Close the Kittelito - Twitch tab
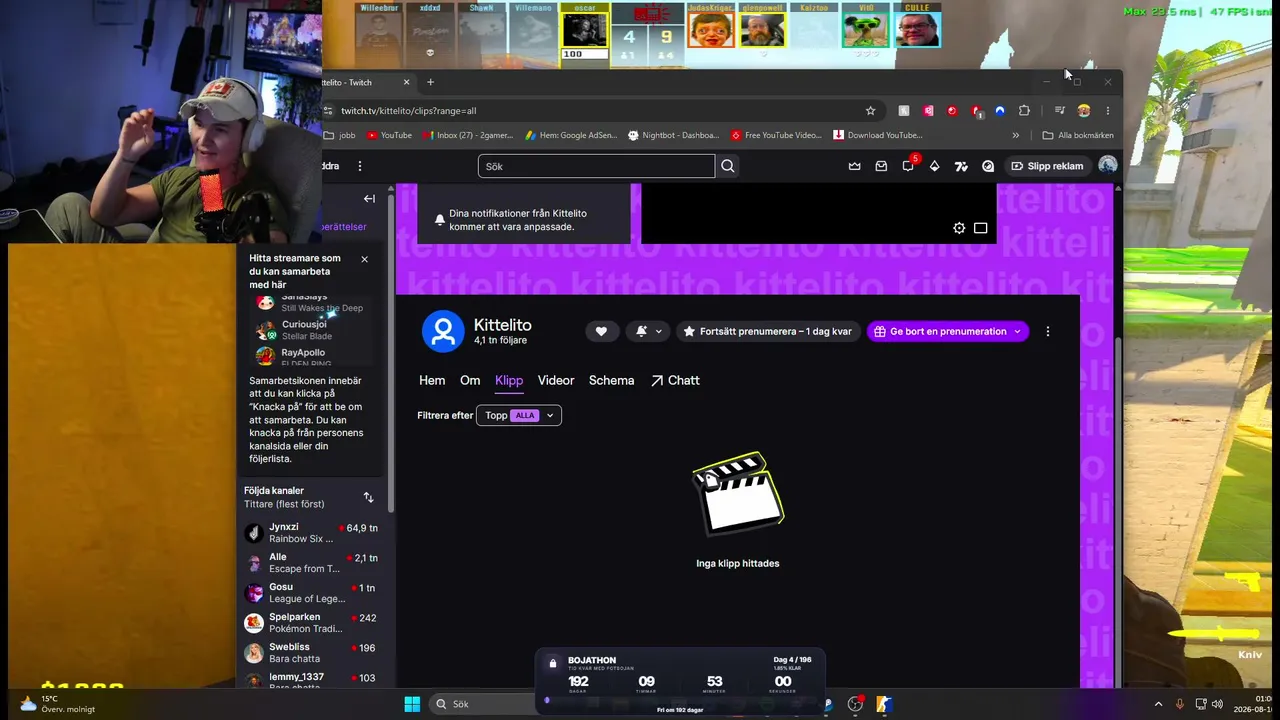Viewport: 1280px width, 720px height. point(406,82)
